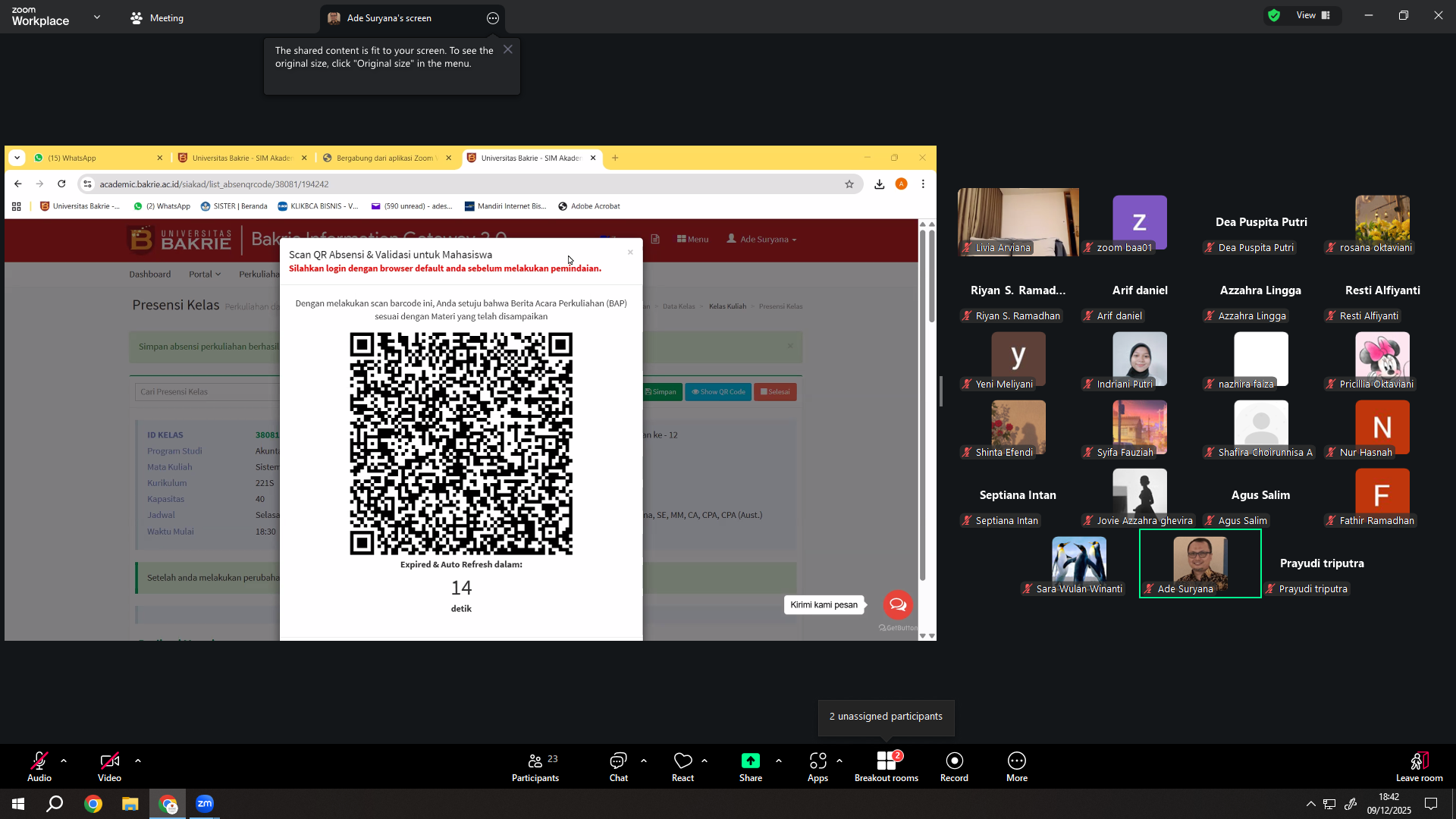This screenshot has width=1456, height=819.
Task: Open the Zoom app in the taskbar
Action: click(205, 804)
